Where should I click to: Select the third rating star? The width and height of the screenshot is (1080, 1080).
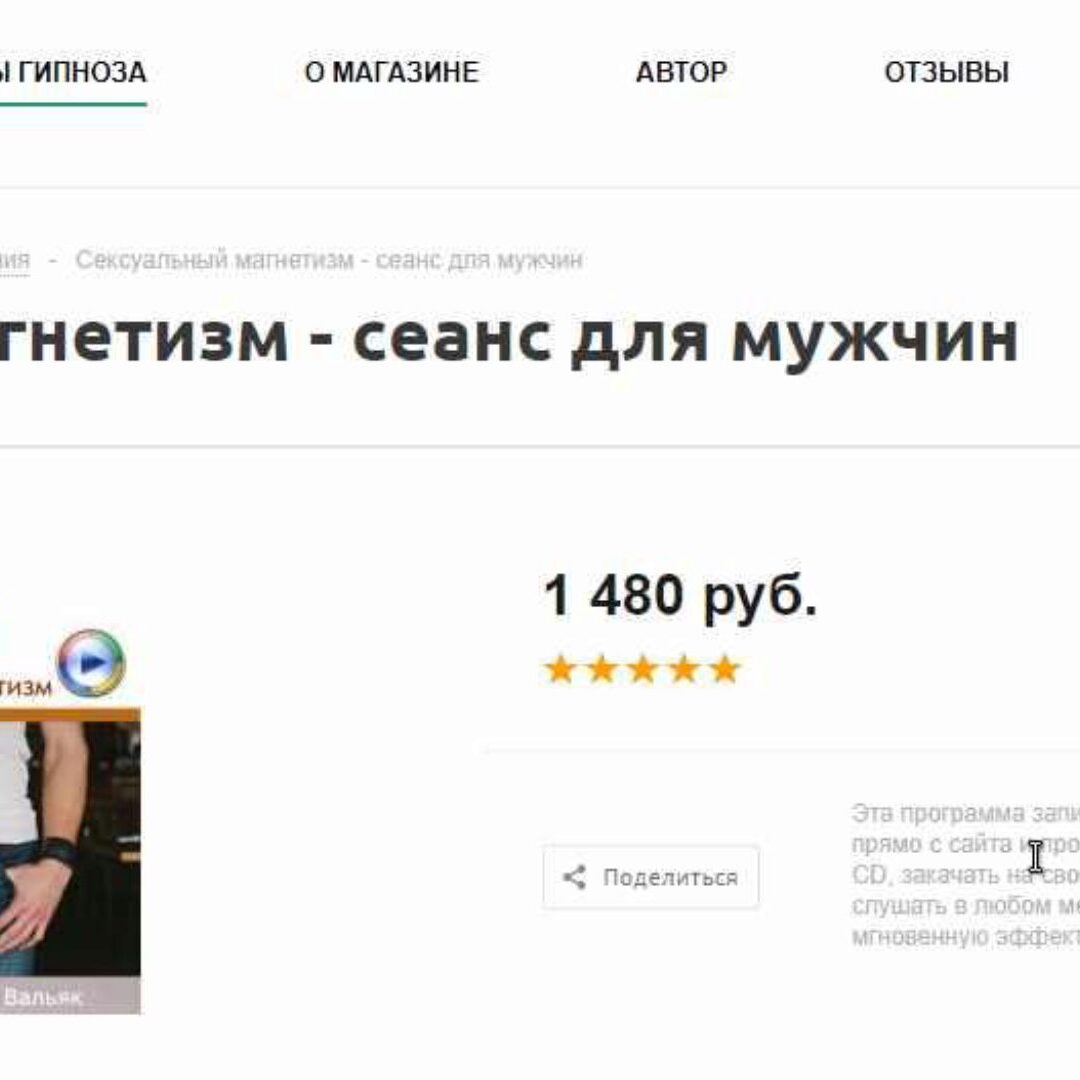[643, 669]
